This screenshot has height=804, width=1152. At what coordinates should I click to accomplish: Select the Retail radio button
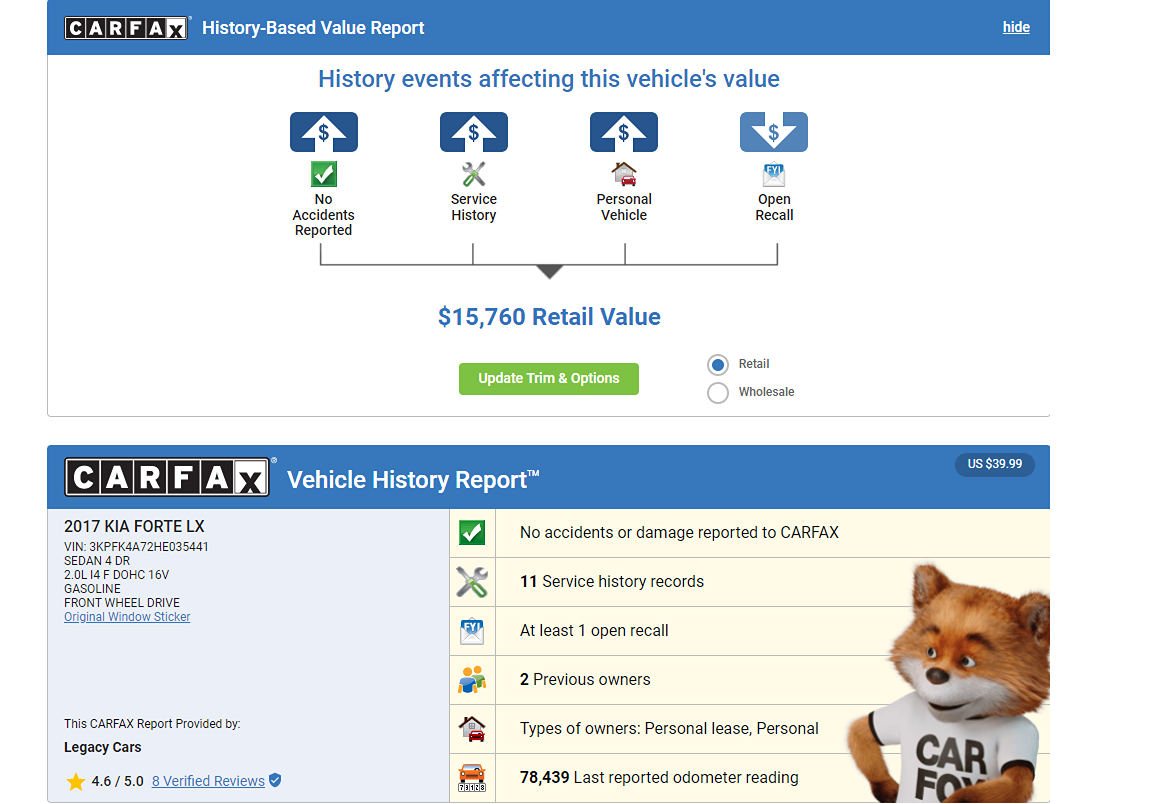[717, 365]
